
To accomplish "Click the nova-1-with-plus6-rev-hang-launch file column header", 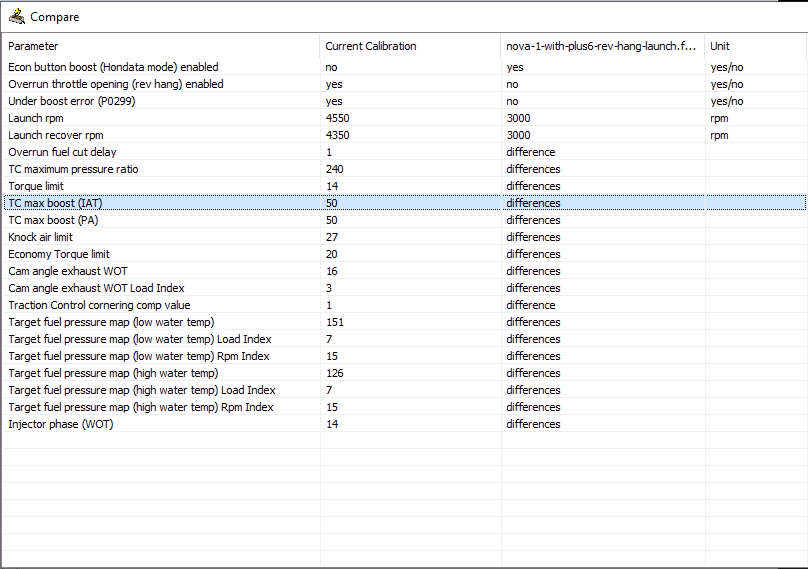I will pos(603,46).
